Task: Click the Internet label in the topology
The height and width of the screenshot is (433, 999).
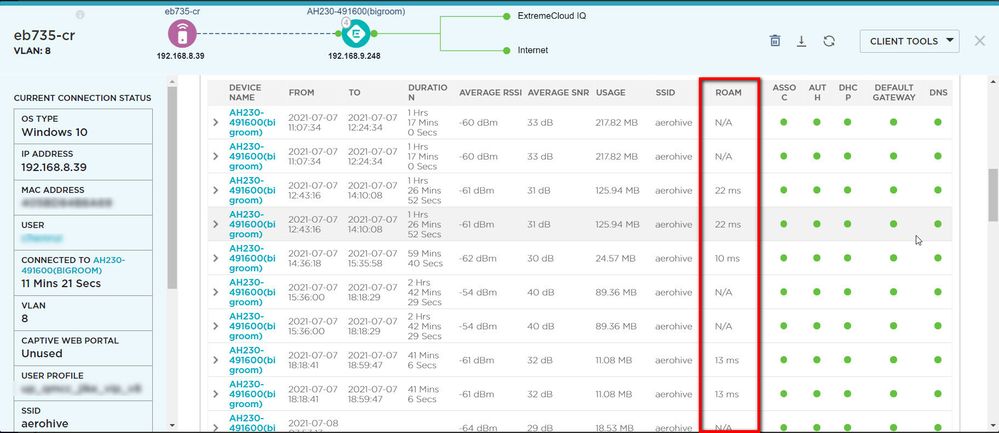Action: [533, 50]
